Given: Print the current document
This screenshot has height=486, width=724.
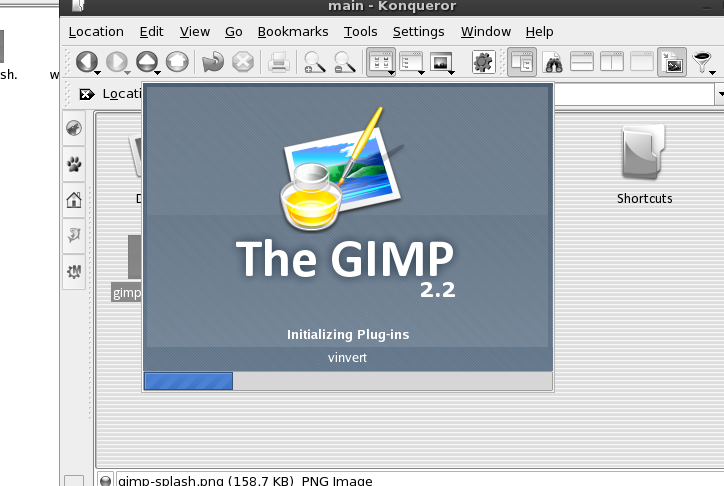Looking at the screenshot, I should [x=278, y=62].
